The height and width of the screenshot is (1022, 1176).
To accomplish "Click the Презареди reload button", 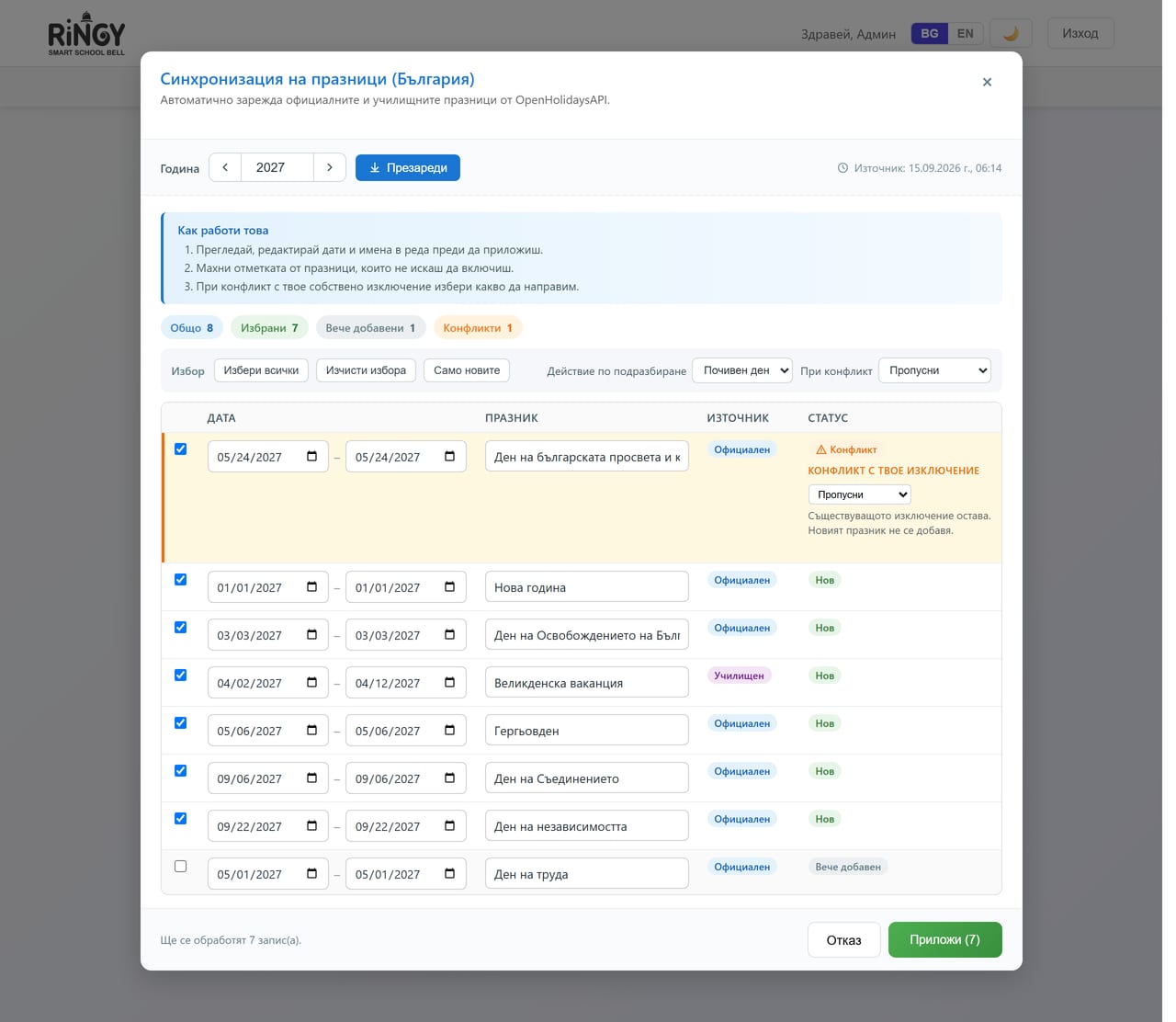I will (408, 167).
